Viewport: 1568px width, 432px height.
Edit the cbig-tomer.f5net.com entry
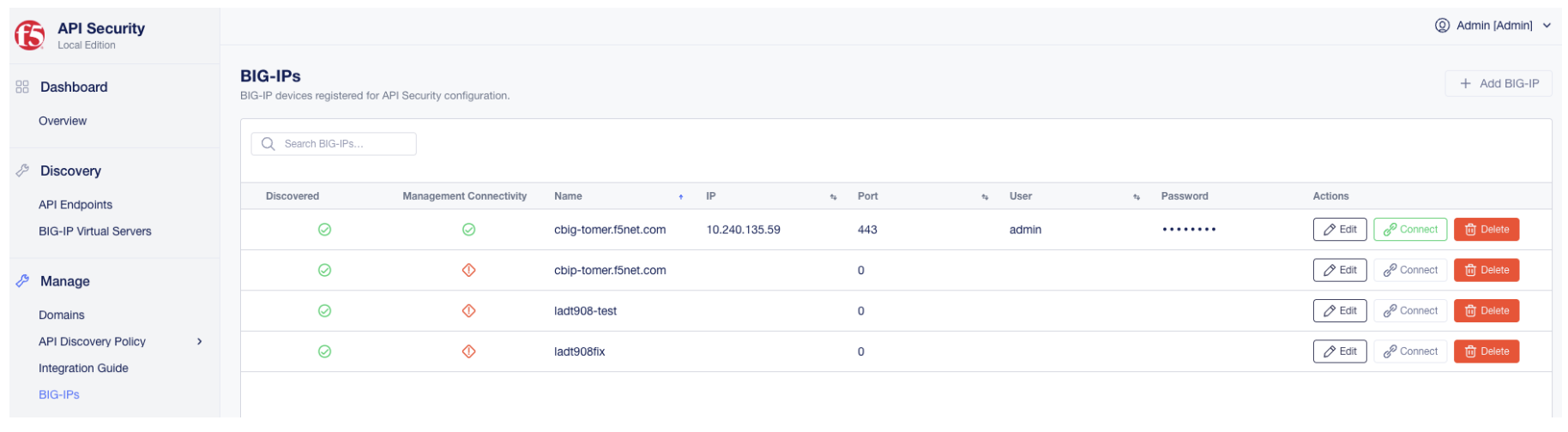point(1340,230)
